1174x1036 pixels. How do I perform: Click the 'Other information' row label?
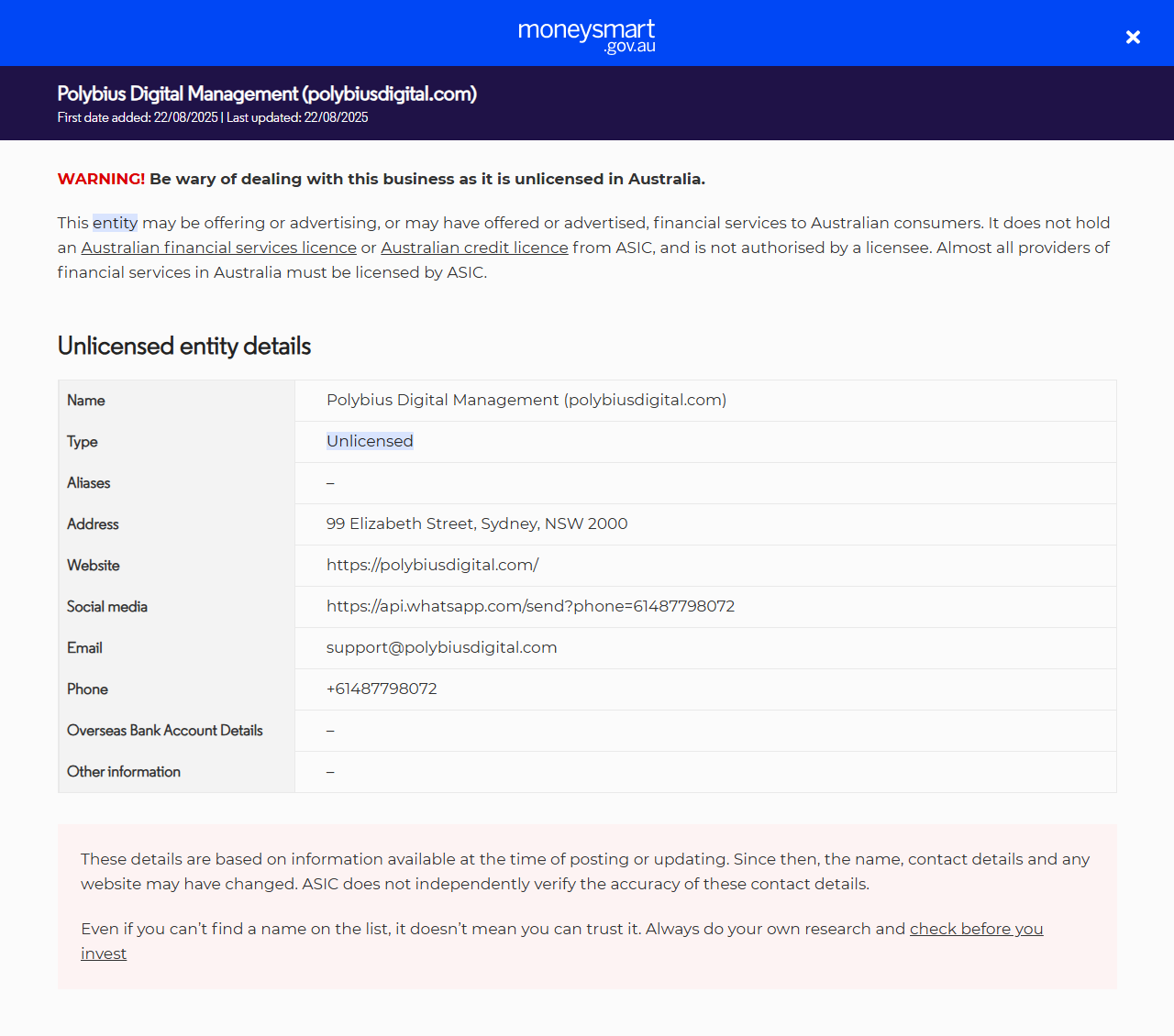[124, 772]
